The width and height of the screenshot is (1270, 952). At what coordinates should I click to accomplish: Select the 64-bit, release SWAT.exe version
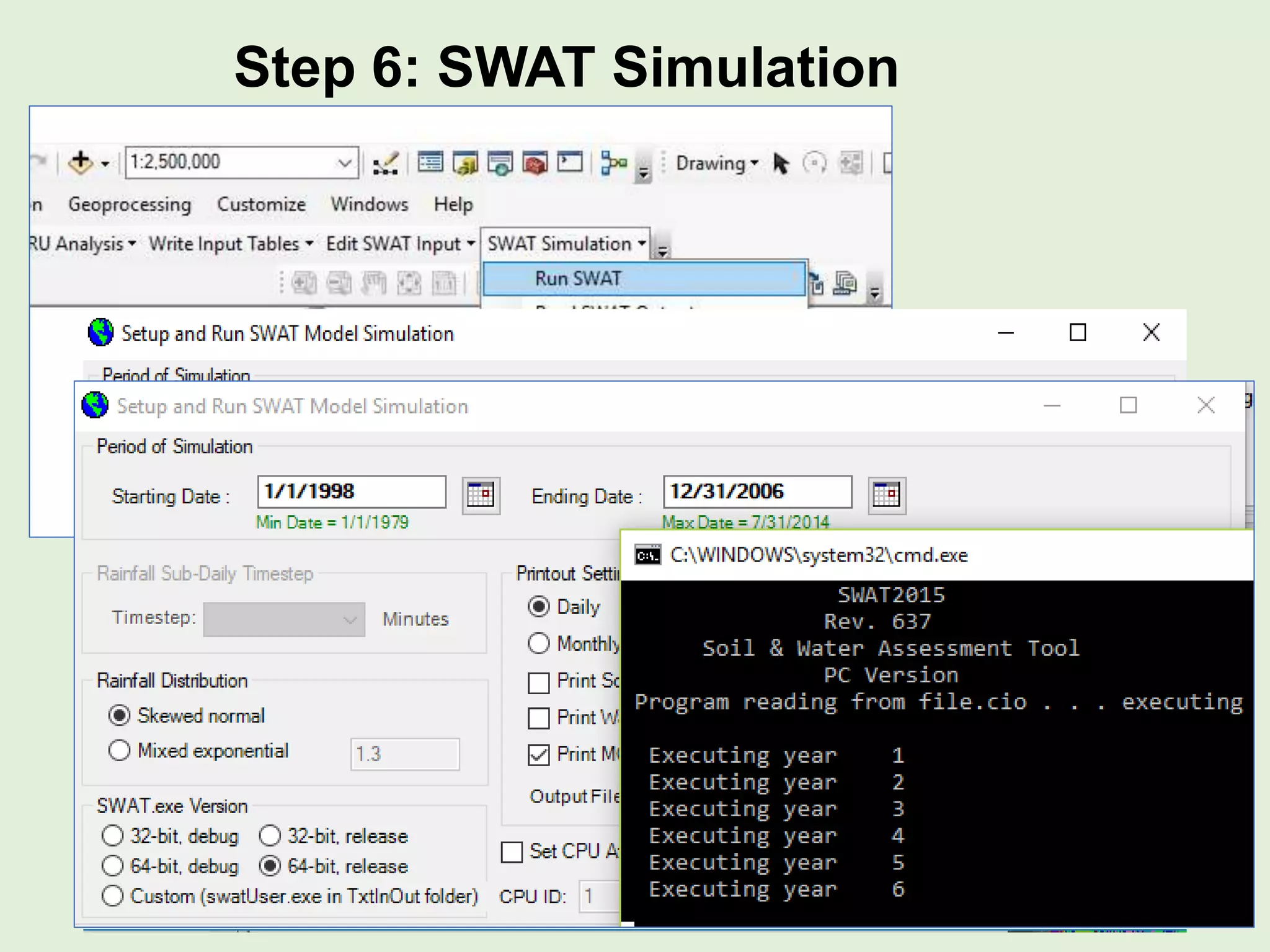coord(270,866)
